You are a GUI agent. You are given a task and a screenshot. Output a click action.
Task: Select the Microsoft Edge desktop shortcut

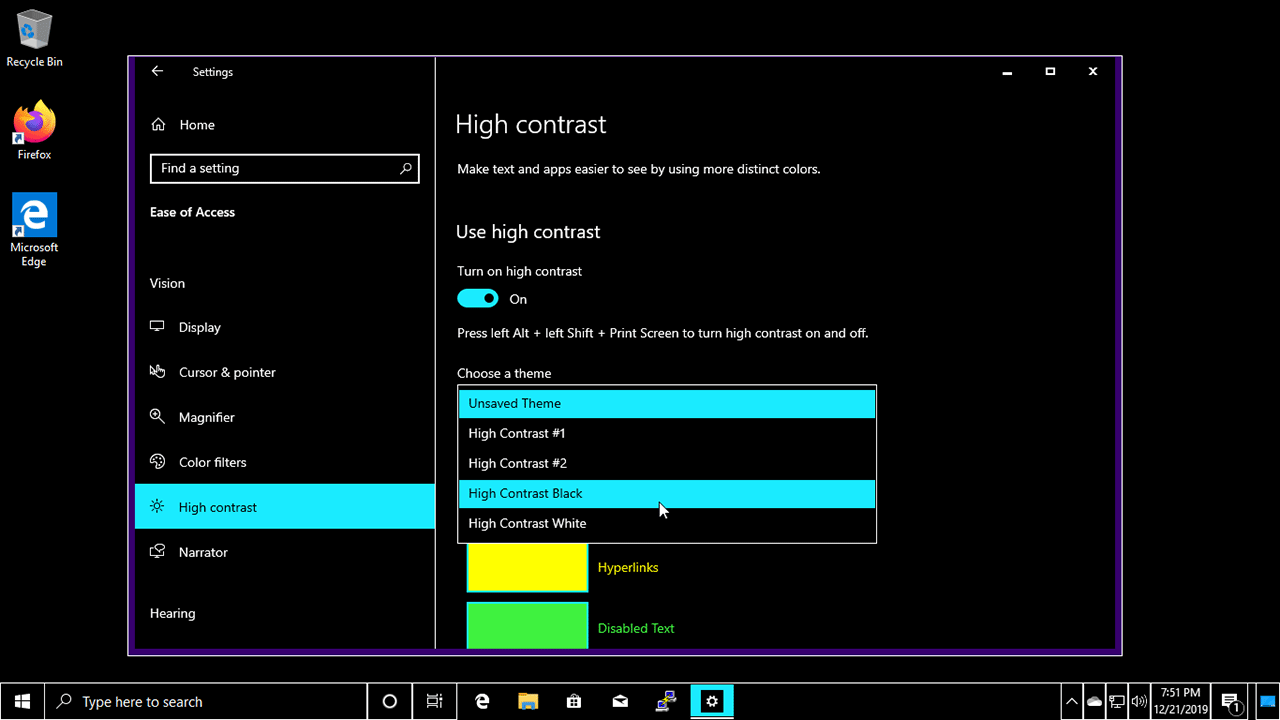coord(34,230)
